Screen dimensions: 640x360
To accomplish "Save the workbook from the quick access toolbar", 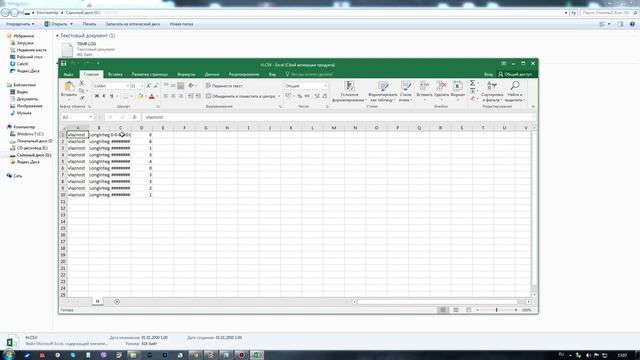I will coord(64,64).
